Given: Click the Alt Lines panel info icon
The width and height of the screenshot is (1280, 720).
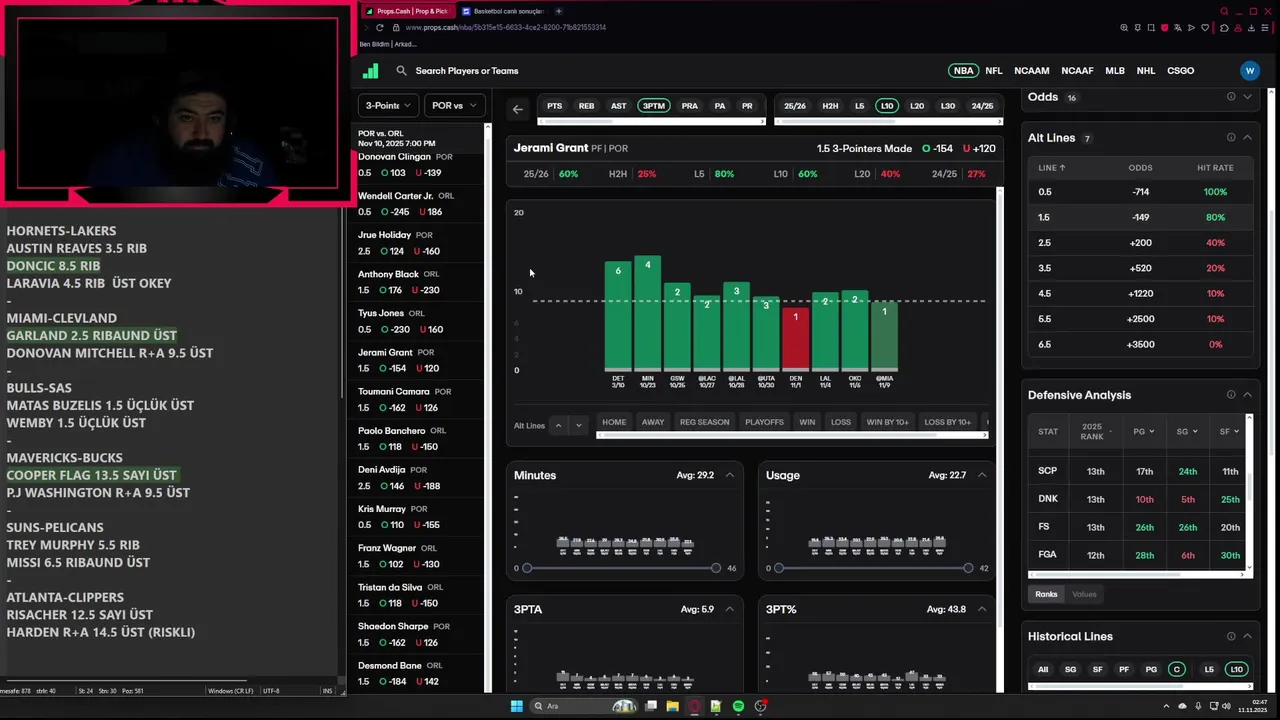Looking at the screenshot, I should tap(1231, 138).
